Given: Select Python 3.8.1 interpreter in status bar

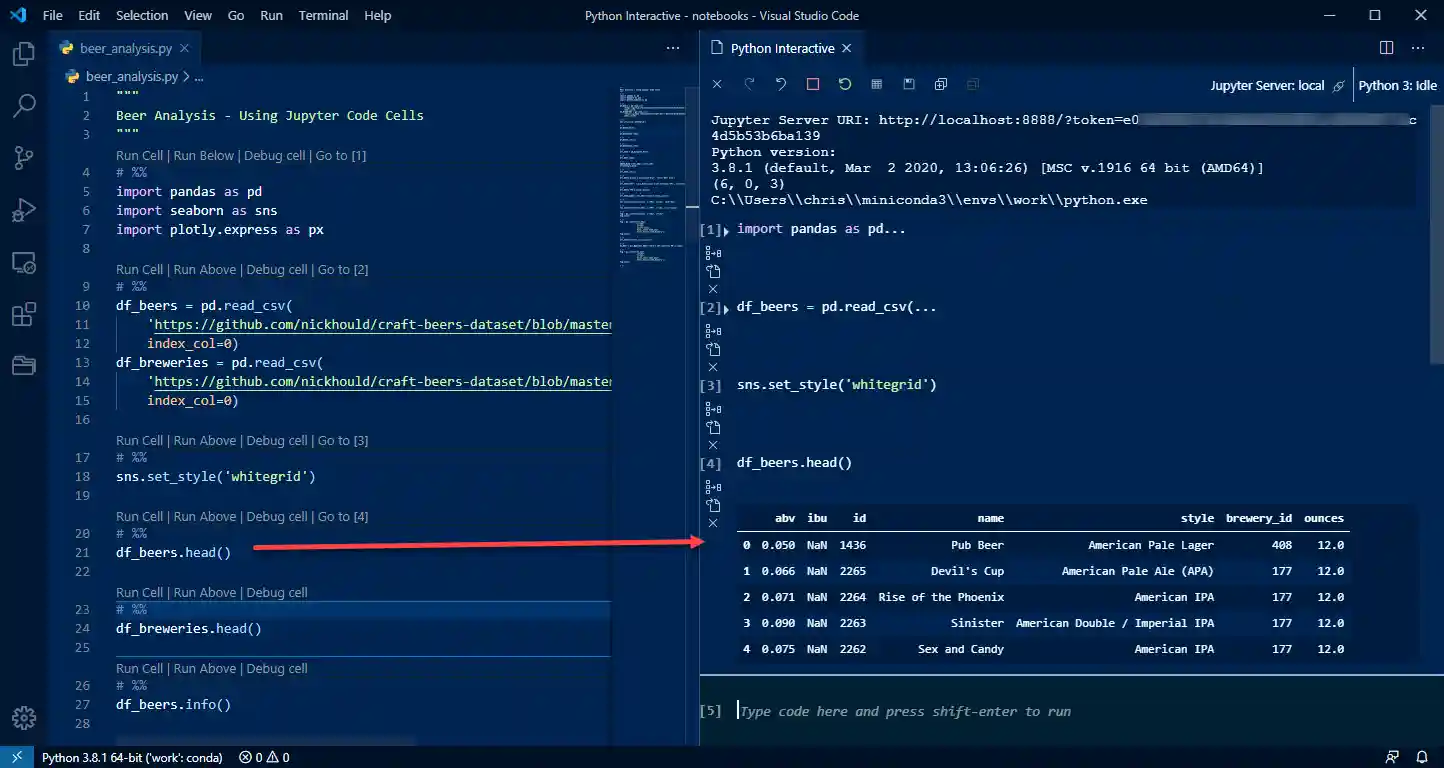Looking at the screenshot, I should (x=132, y=757).
